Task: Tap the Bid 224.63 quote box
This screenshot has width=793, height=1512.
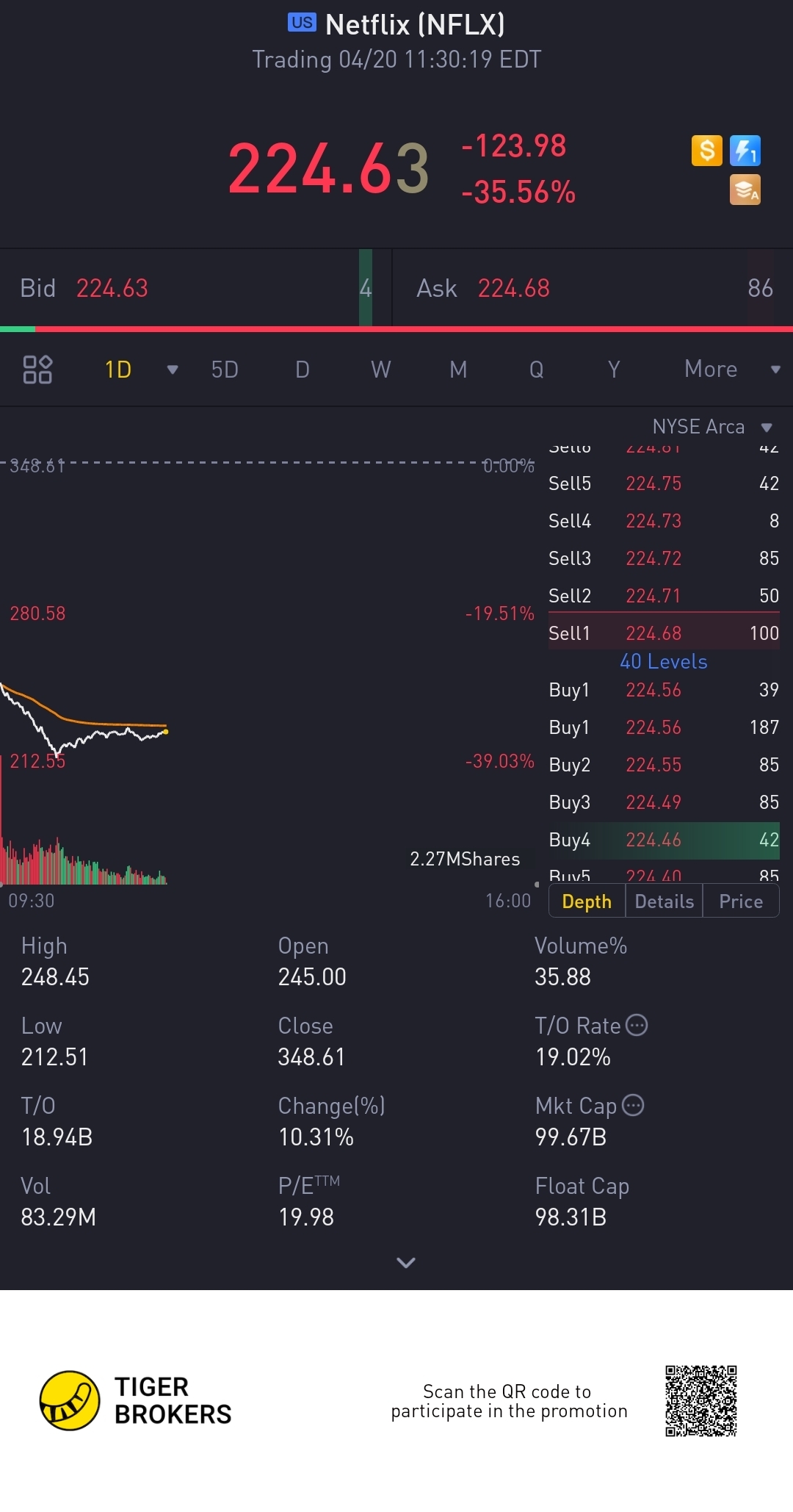Action: coord(196,288)
